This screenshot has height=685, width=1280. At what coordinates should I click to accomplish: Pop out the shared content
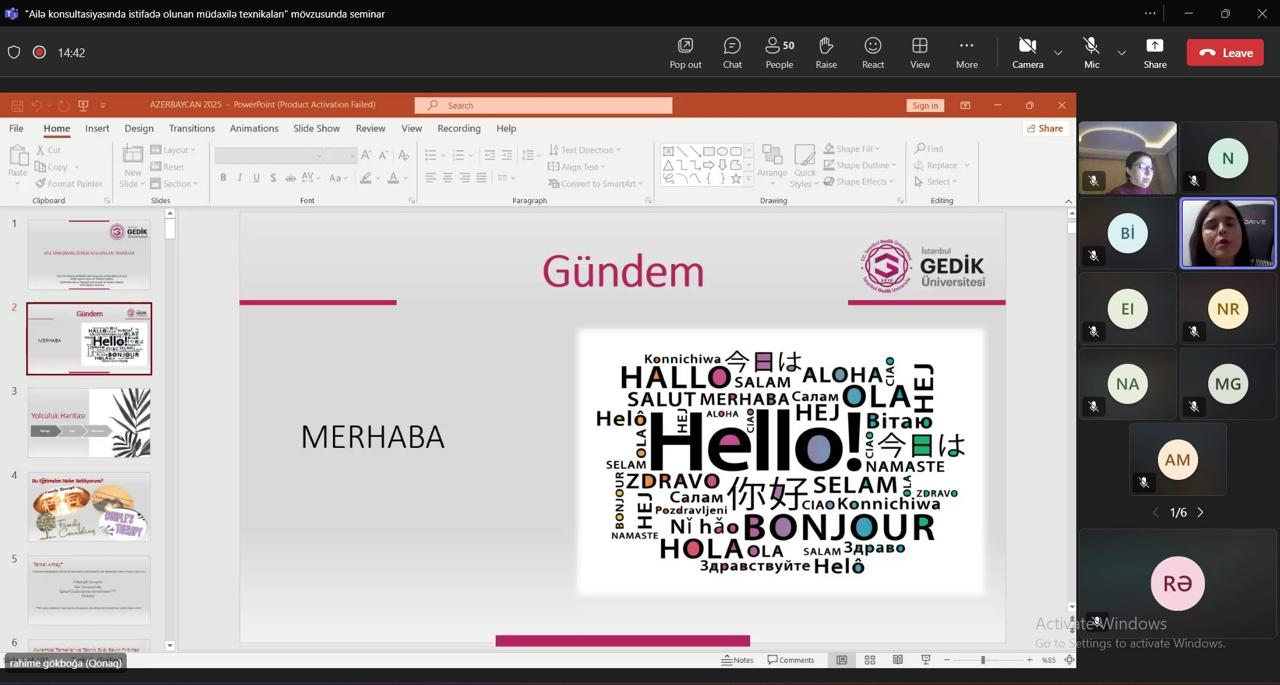tap(685, 52)
